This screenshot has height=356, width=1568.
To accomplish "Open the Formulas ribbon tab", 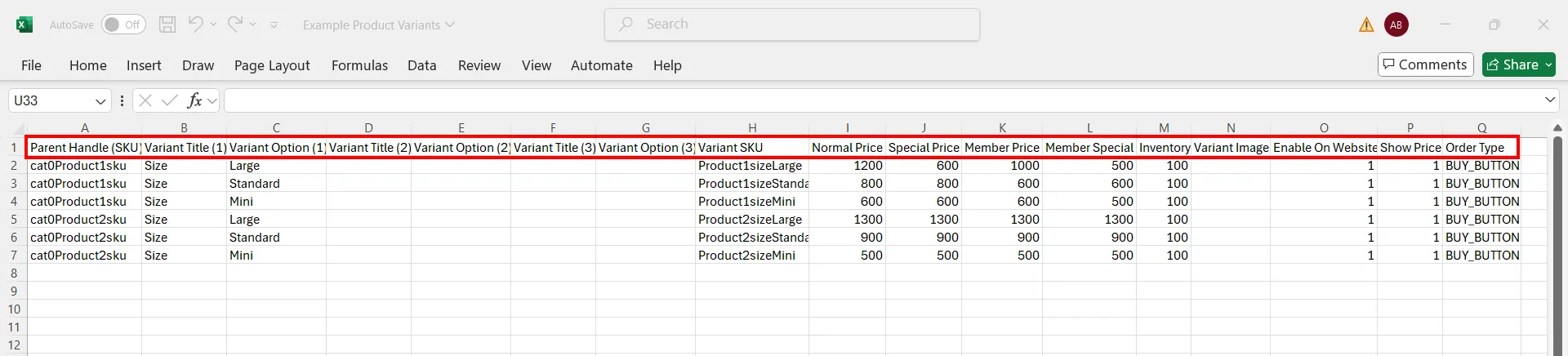I will click(359, 65).
